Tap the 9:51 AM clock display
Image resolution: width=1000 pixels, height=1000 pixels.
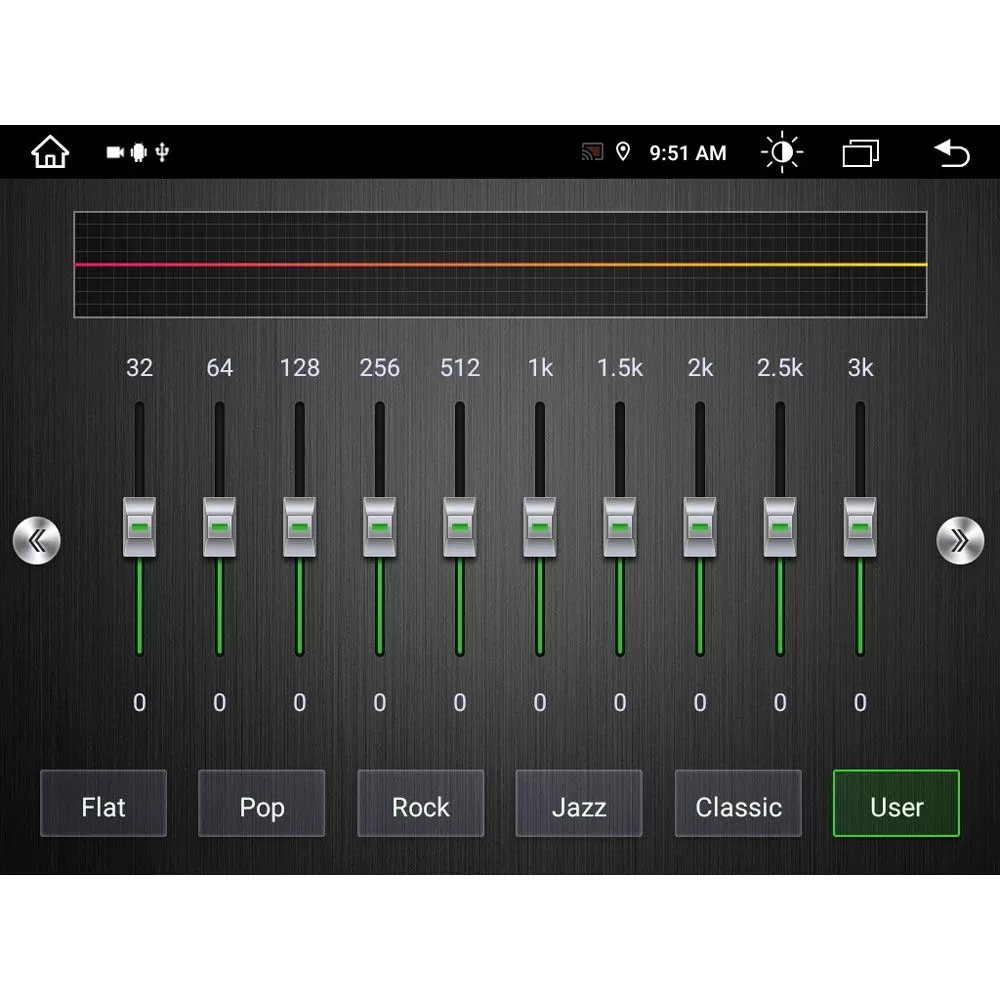point(687,152)
